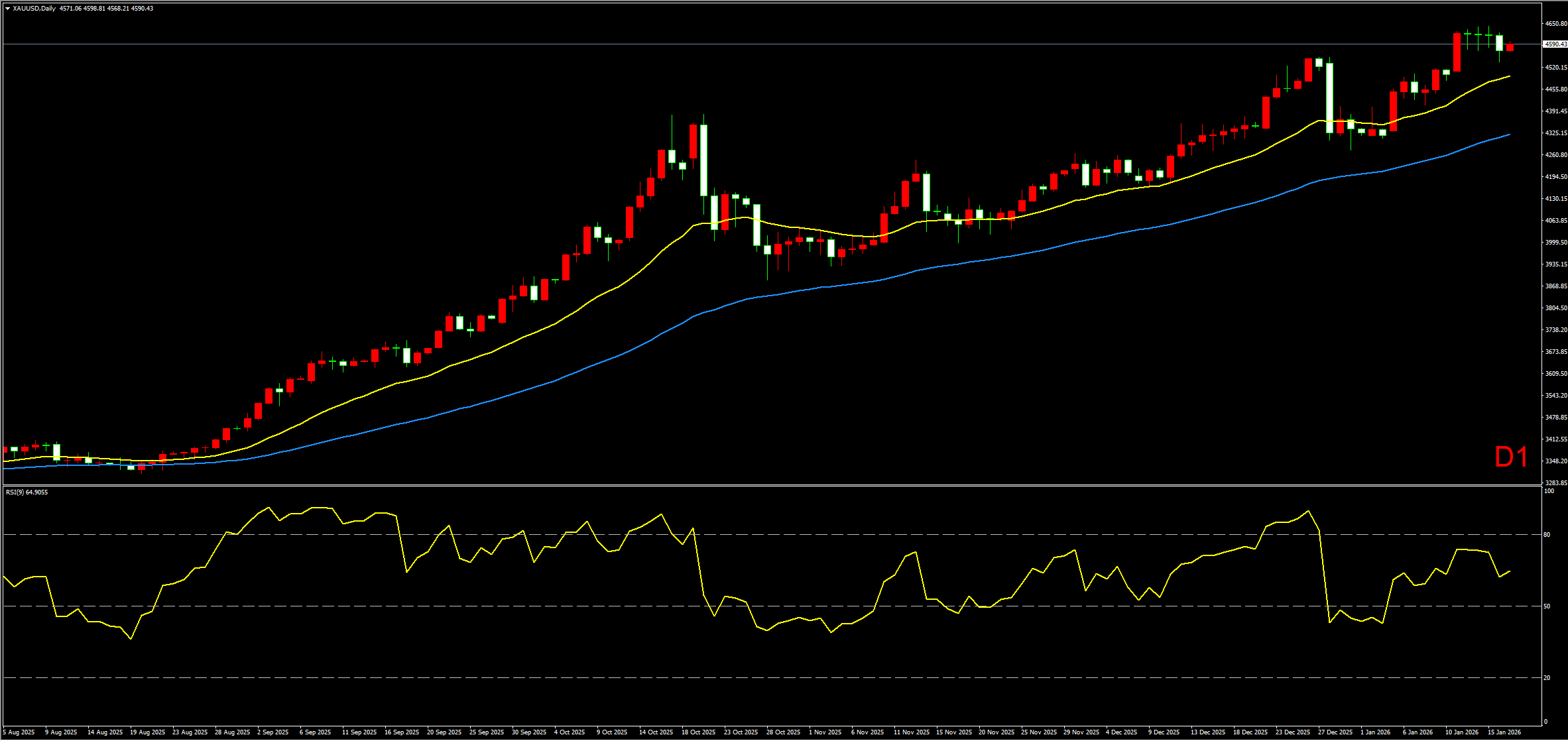Viewport: 1568px width, 741px height.
Task: Click the 4 Dec 2025 date label
Action: tap(1121, 732)
